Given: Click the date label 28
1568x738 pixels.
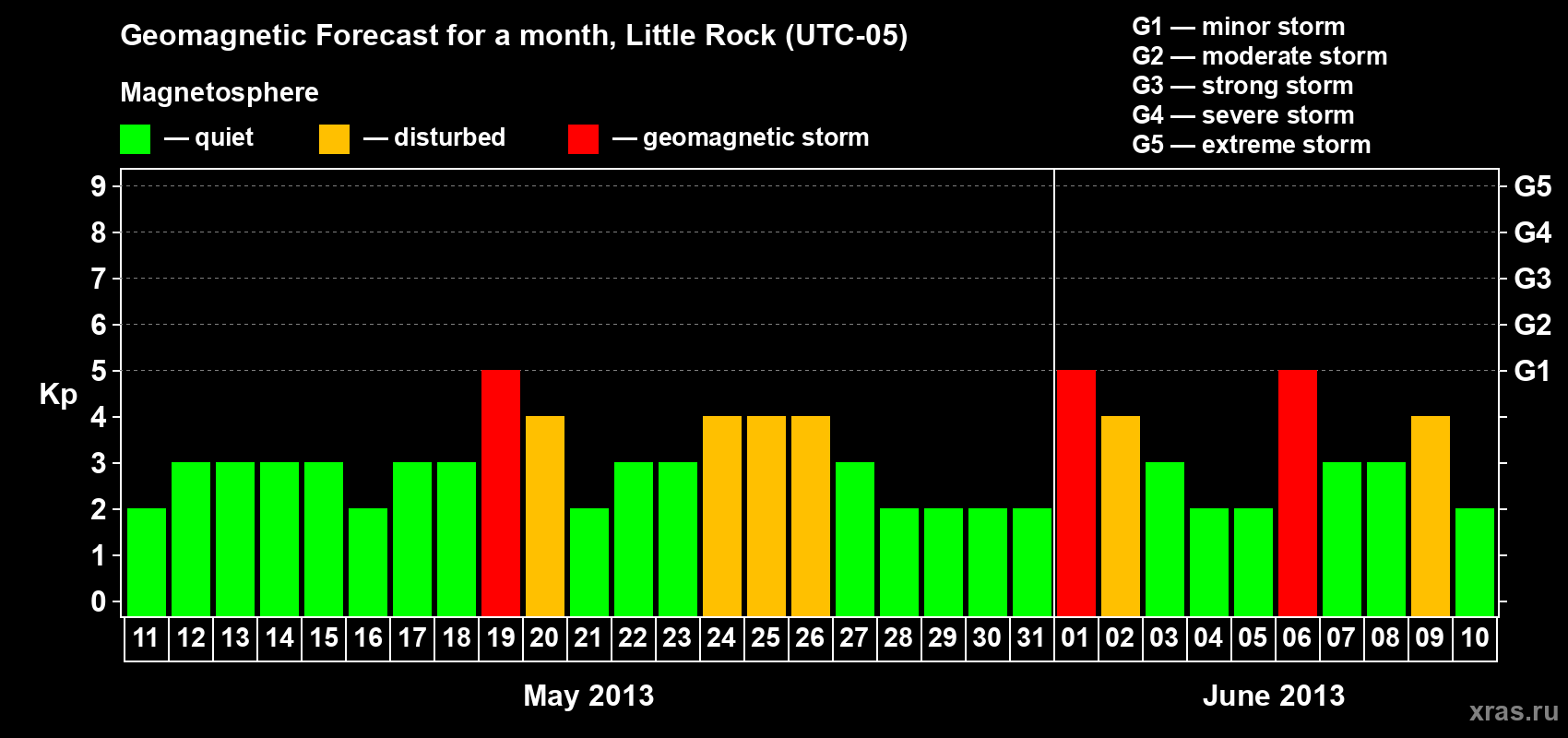Looking at the screenshot, I should pyautogui.click(x=899, y=638).
